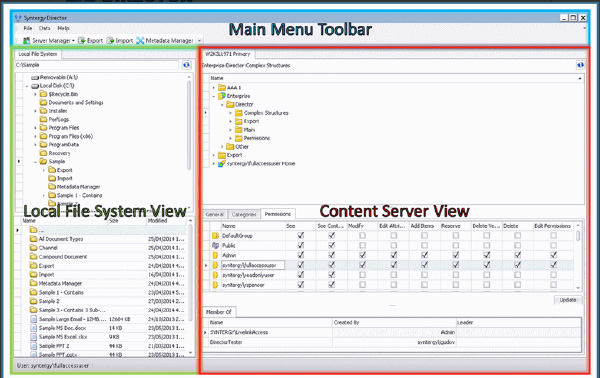The image size is (600, 378).
Task: Select the Sample MS Doc.docx file icon
Action: tap(33, 328)
